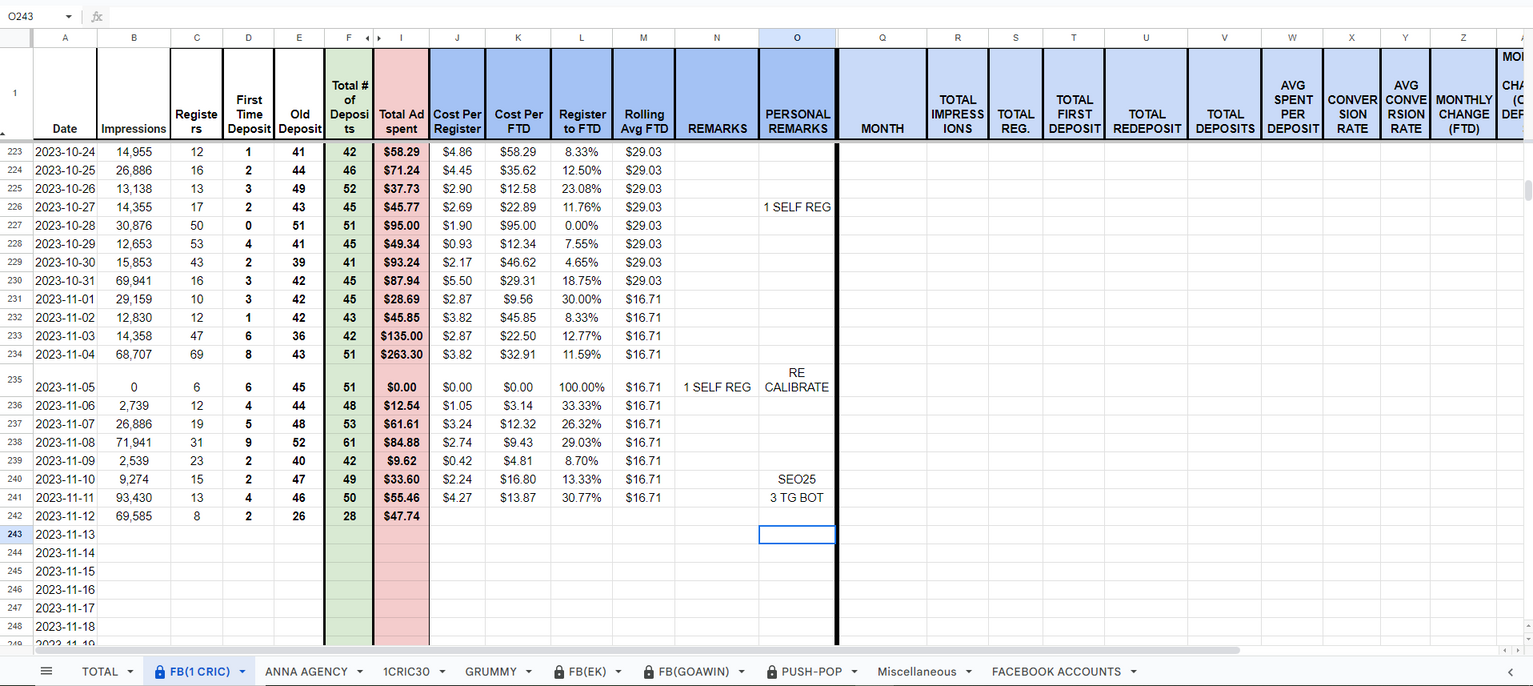The height and width of the screenshot is (686, 1533).
Task: Click the lock icon on FB(EK) tab
Action: click(560, 672)
